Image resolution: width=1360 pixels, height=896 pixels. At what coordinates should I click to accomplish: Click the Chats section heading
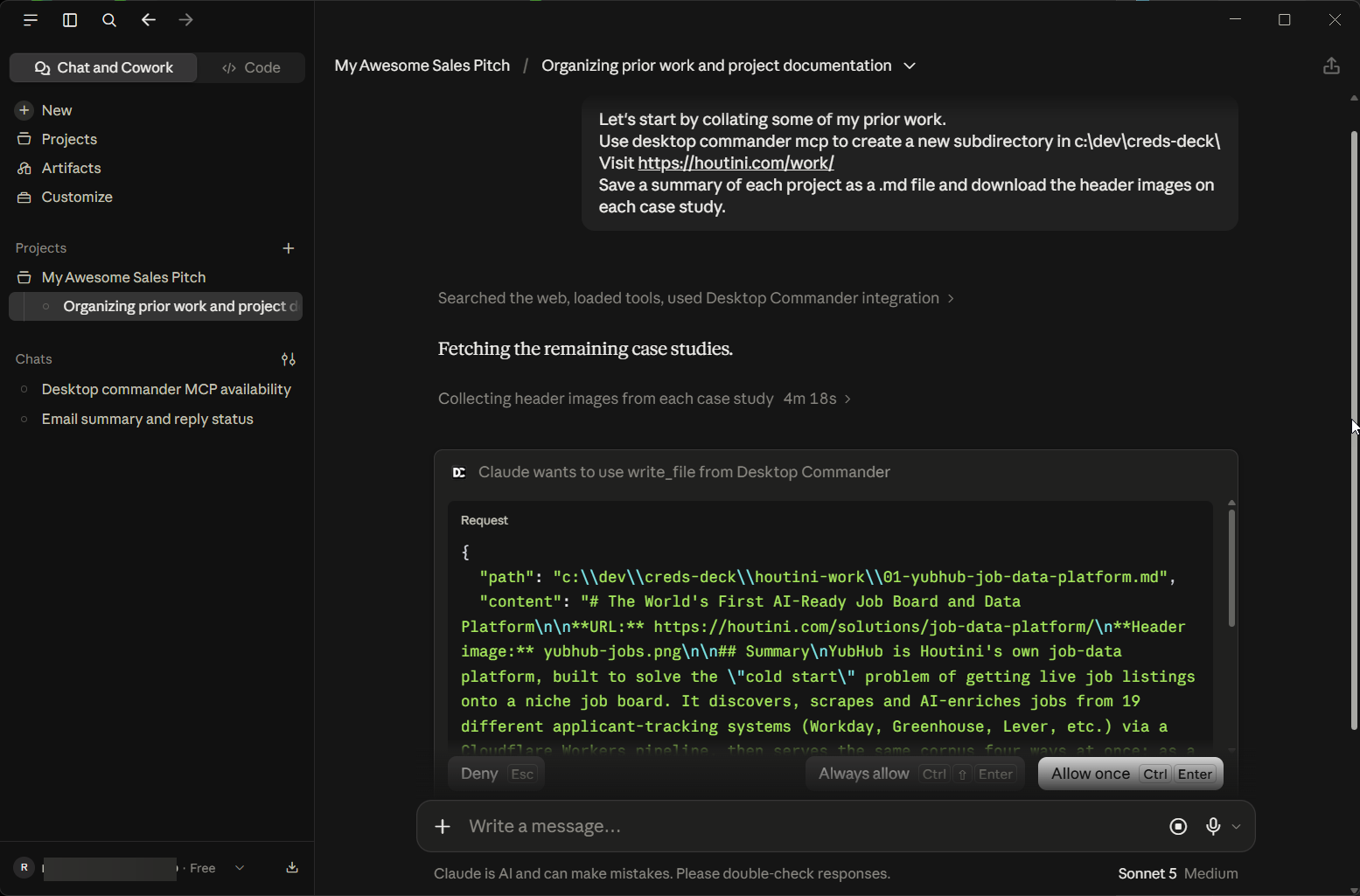click(34, 359)
